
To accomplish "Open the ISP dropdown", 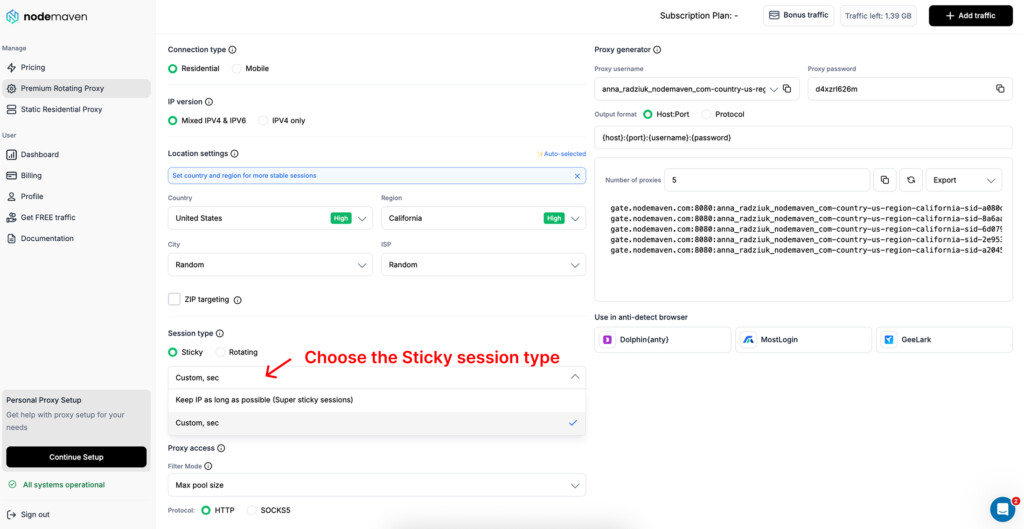I will coord(483,264).
